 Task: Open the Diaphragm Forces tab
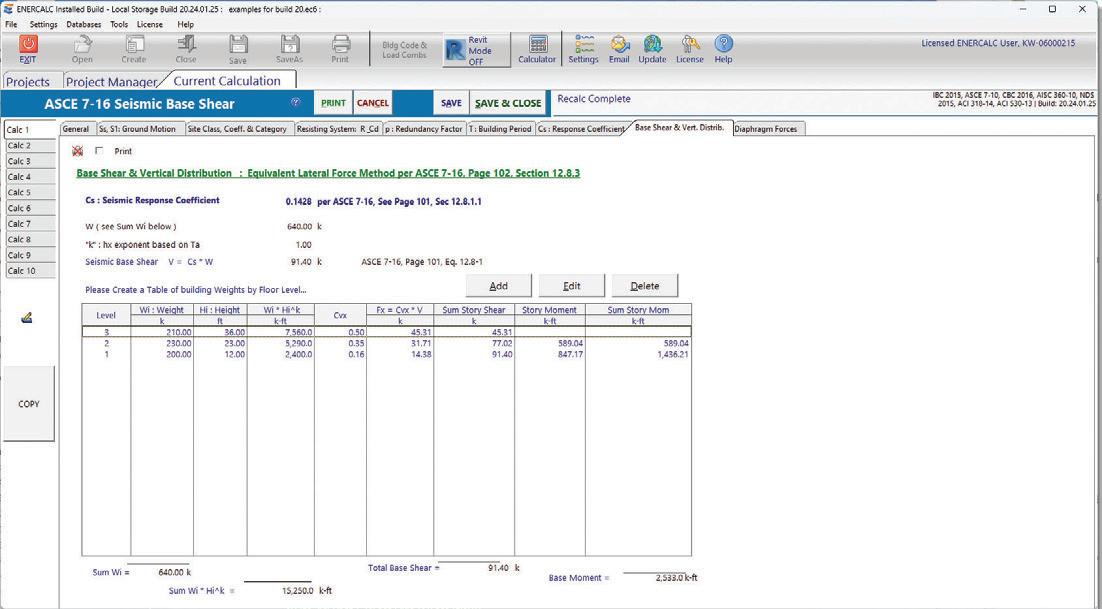(x=766, y=129)
